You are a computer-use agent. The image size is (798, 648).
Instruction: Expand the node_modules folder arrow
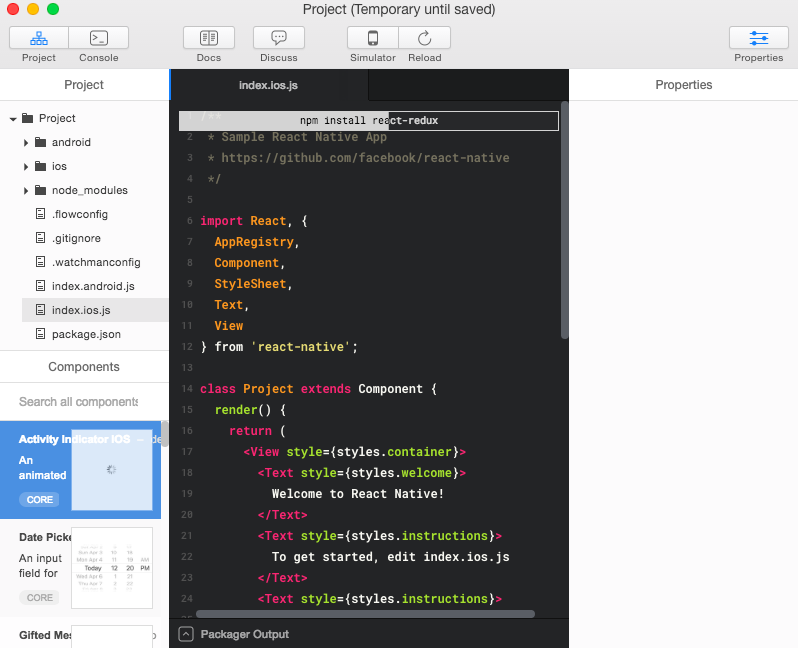pyautogui.click(x=26, y=191)
